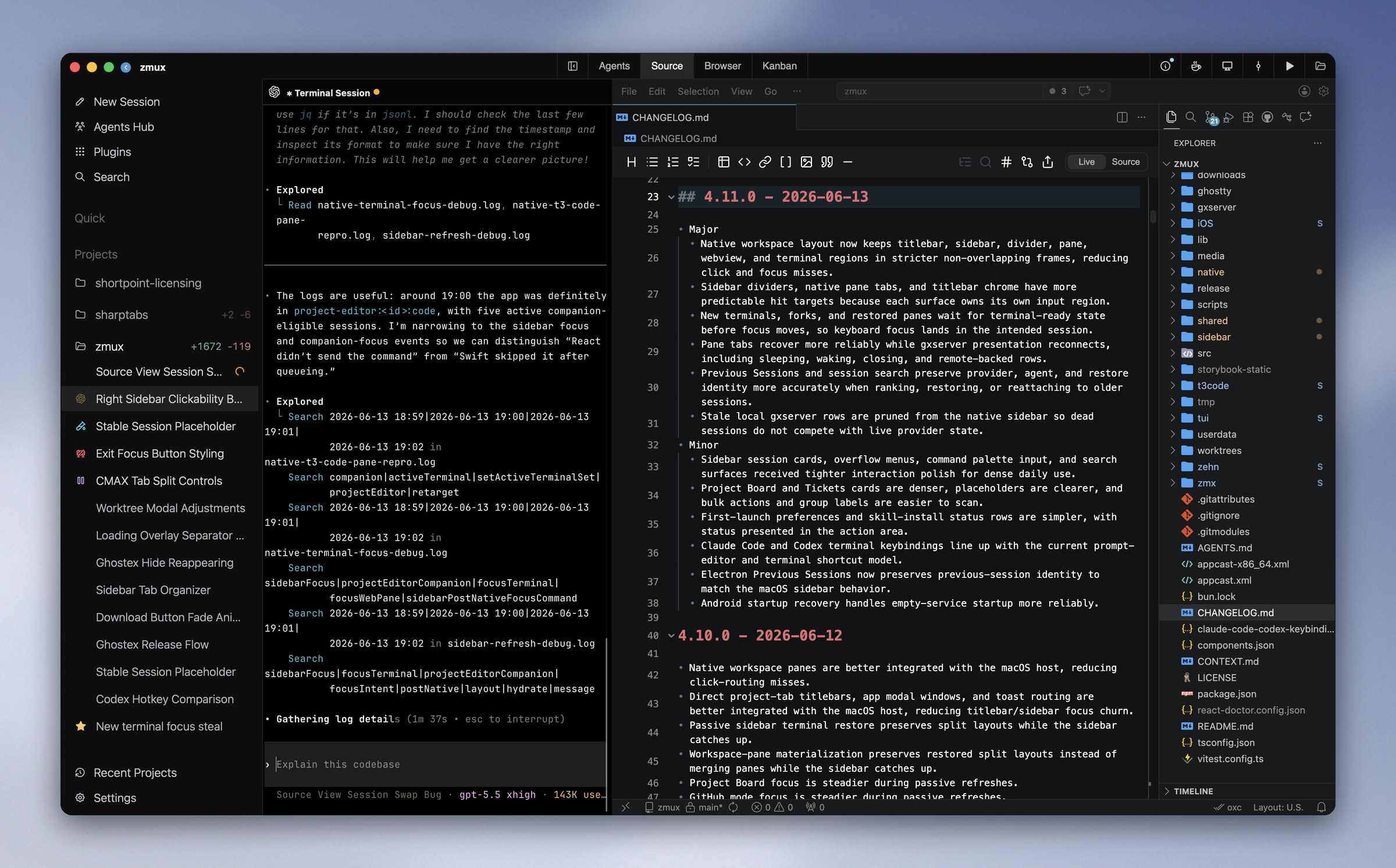Switch markdown preview to Source mode
The width and height of the screenshot is (1396, 868).
pyautogui.click(x=1126, y=162)
